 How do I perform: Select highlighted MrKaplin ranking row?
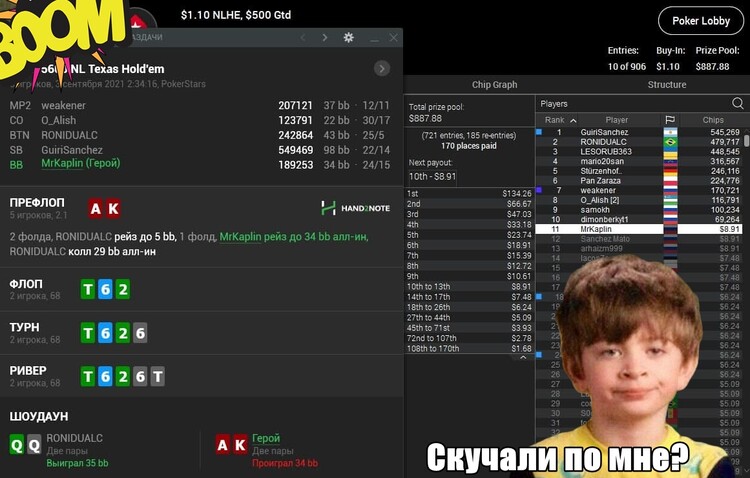[639, 229]
